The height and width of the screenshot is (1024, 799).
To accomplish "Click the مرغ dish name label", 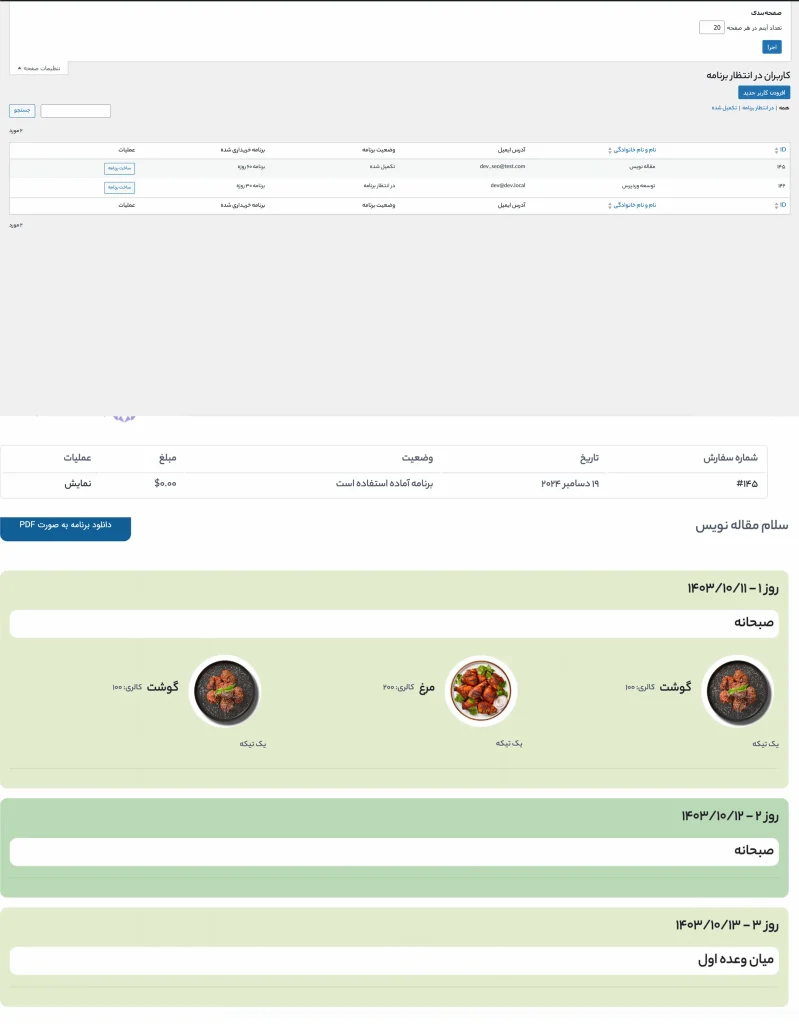I will click(x=427, y=687).
